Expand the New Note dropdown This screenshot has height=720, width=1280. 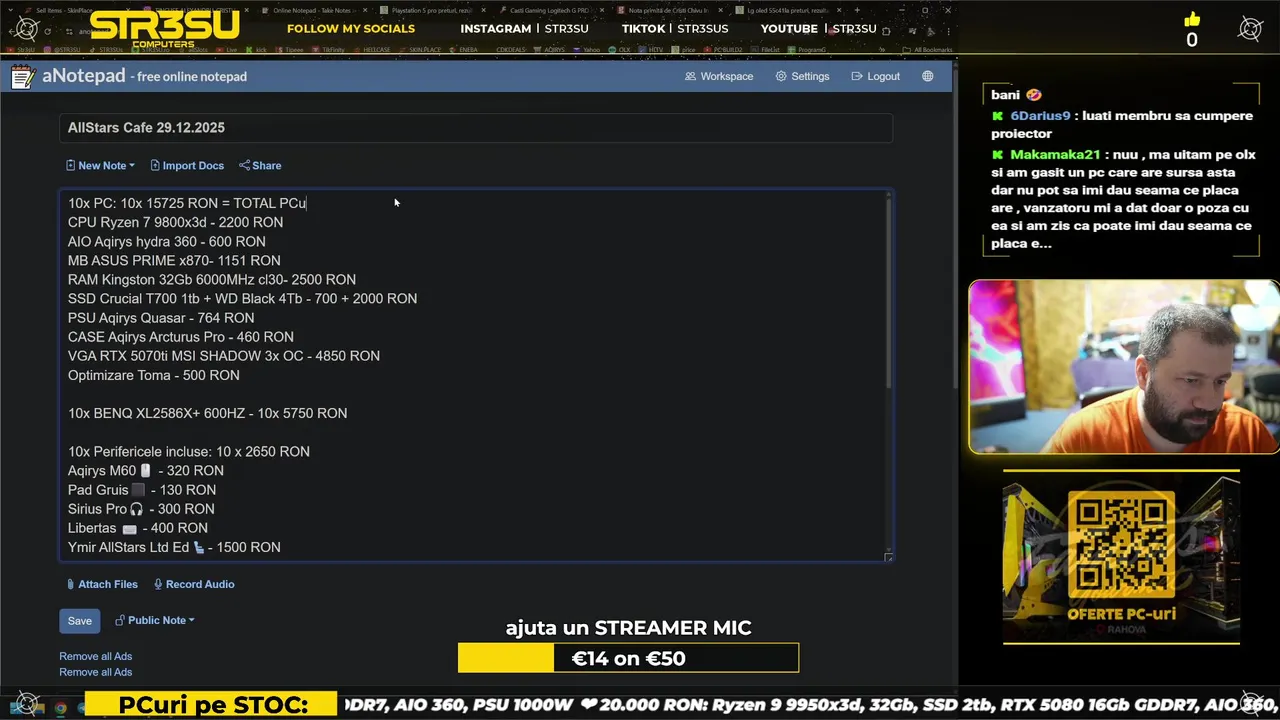[x=100, y=166]
